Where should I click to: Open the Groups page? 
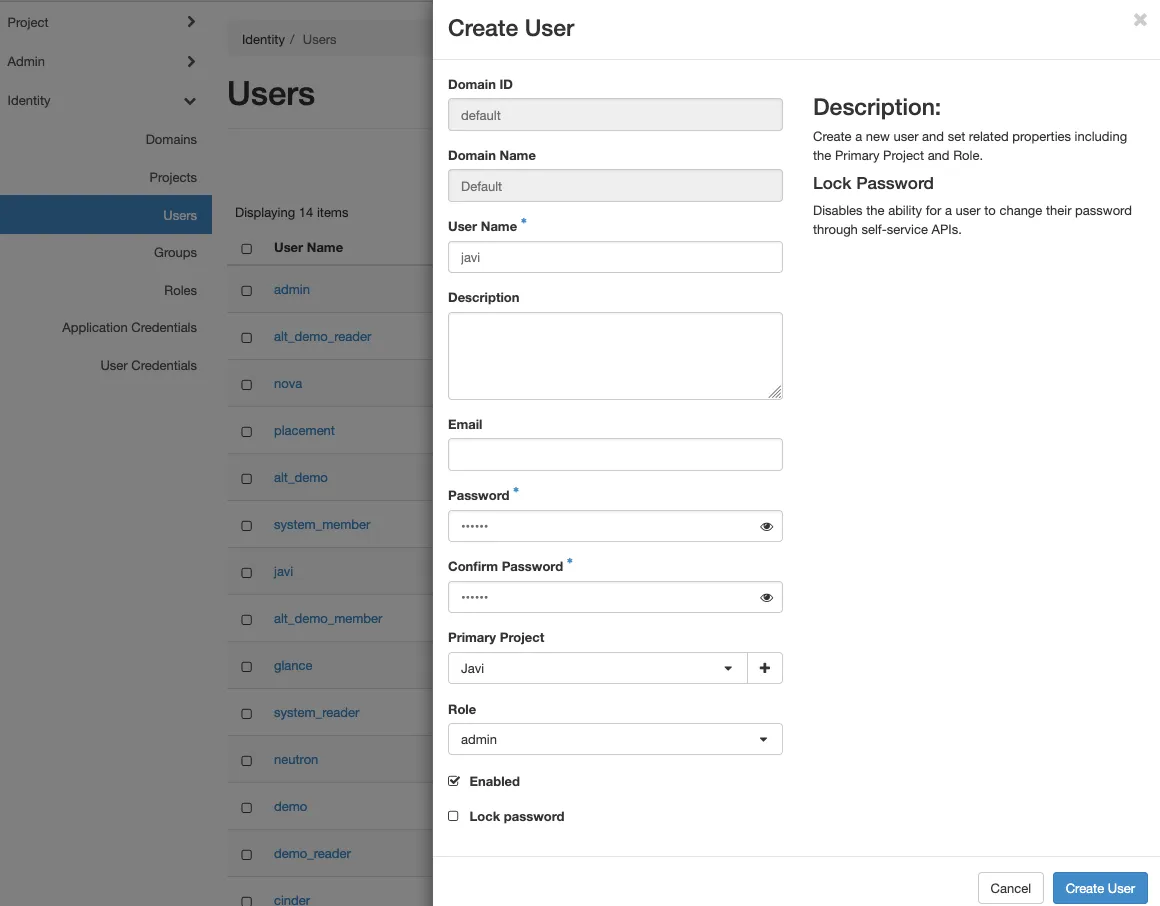[175, 252]
